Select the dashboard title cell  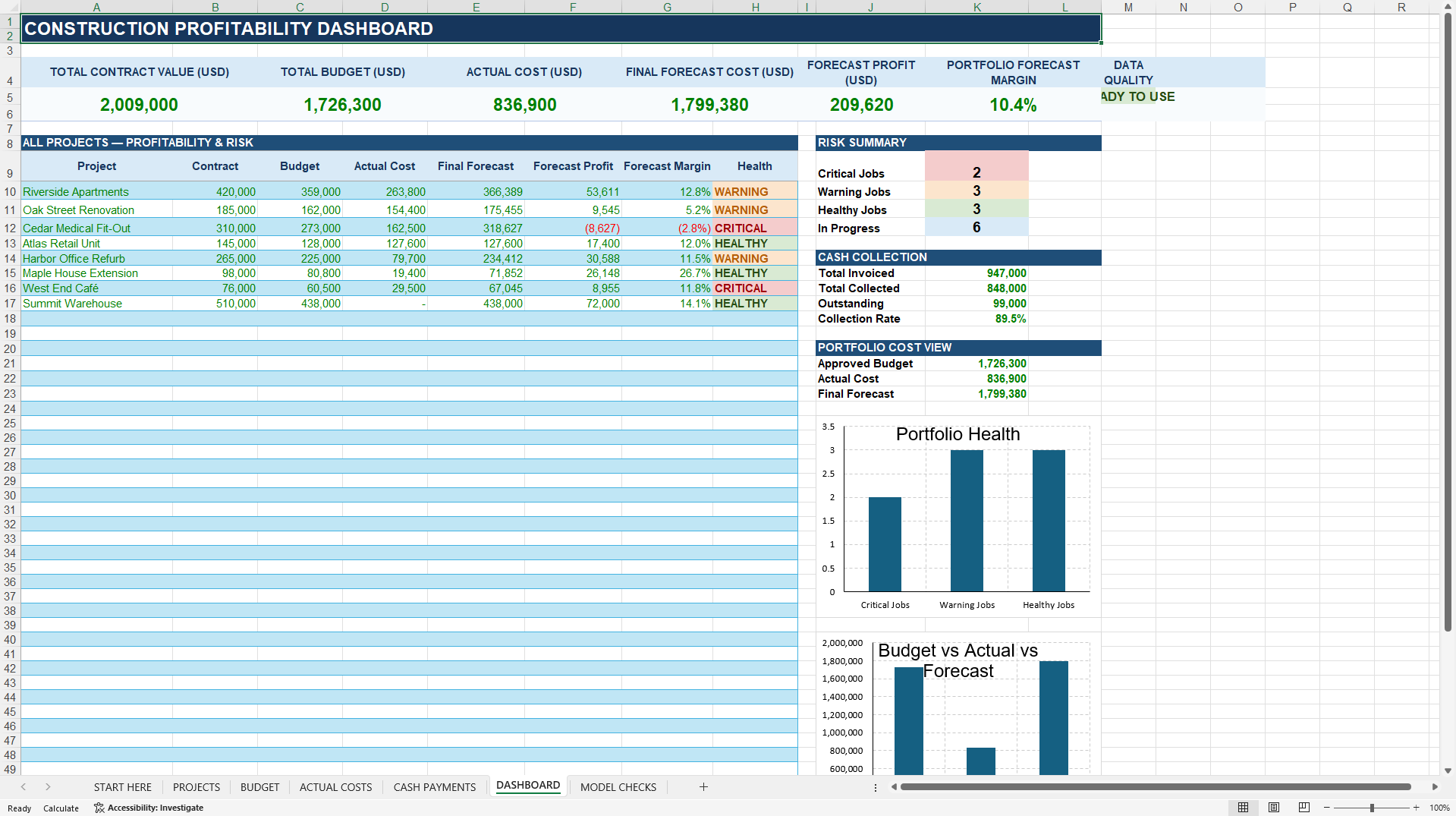coord(561,29)
